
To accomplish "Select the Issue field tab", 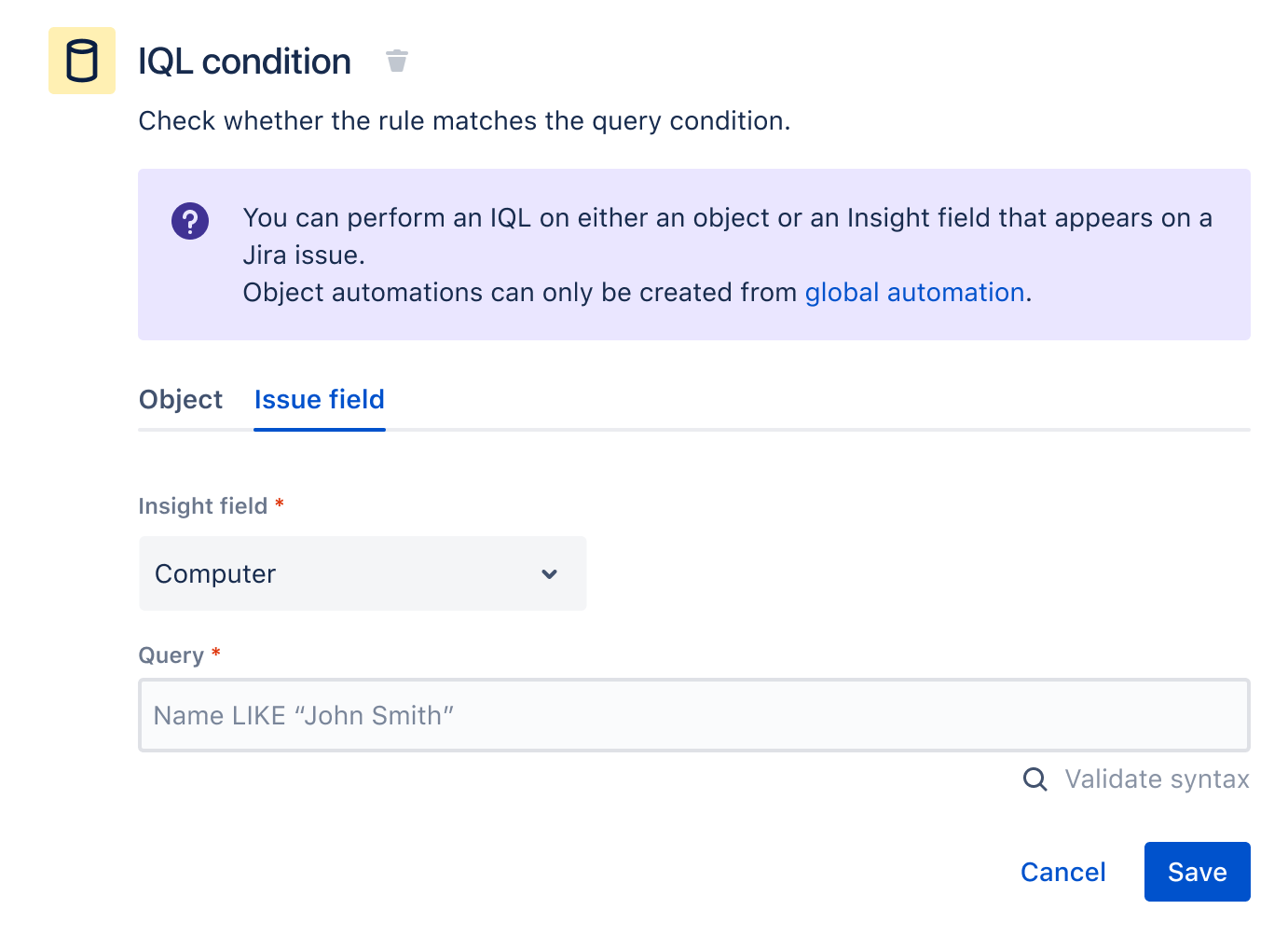I will pyautogui.click(x=319, y=400).
